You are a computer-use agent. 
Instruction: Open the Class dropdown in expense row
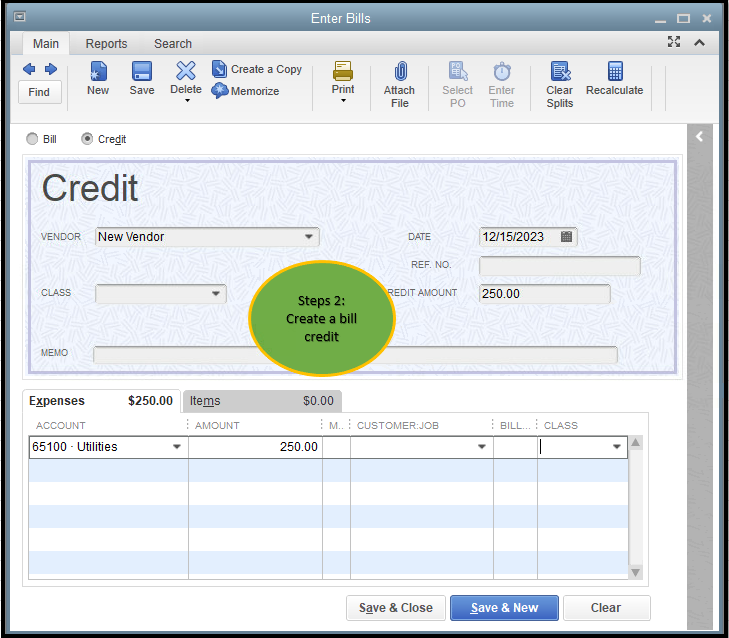coord(616,447)
